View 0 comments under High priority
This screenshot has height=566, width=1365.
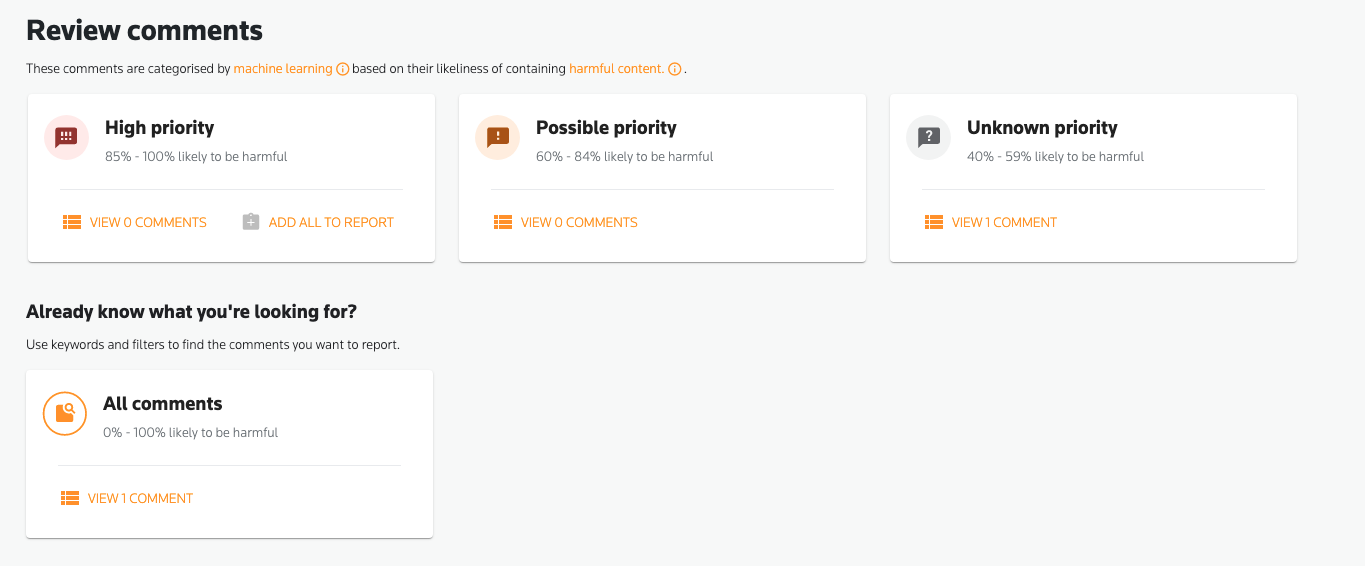click(148, 222)
